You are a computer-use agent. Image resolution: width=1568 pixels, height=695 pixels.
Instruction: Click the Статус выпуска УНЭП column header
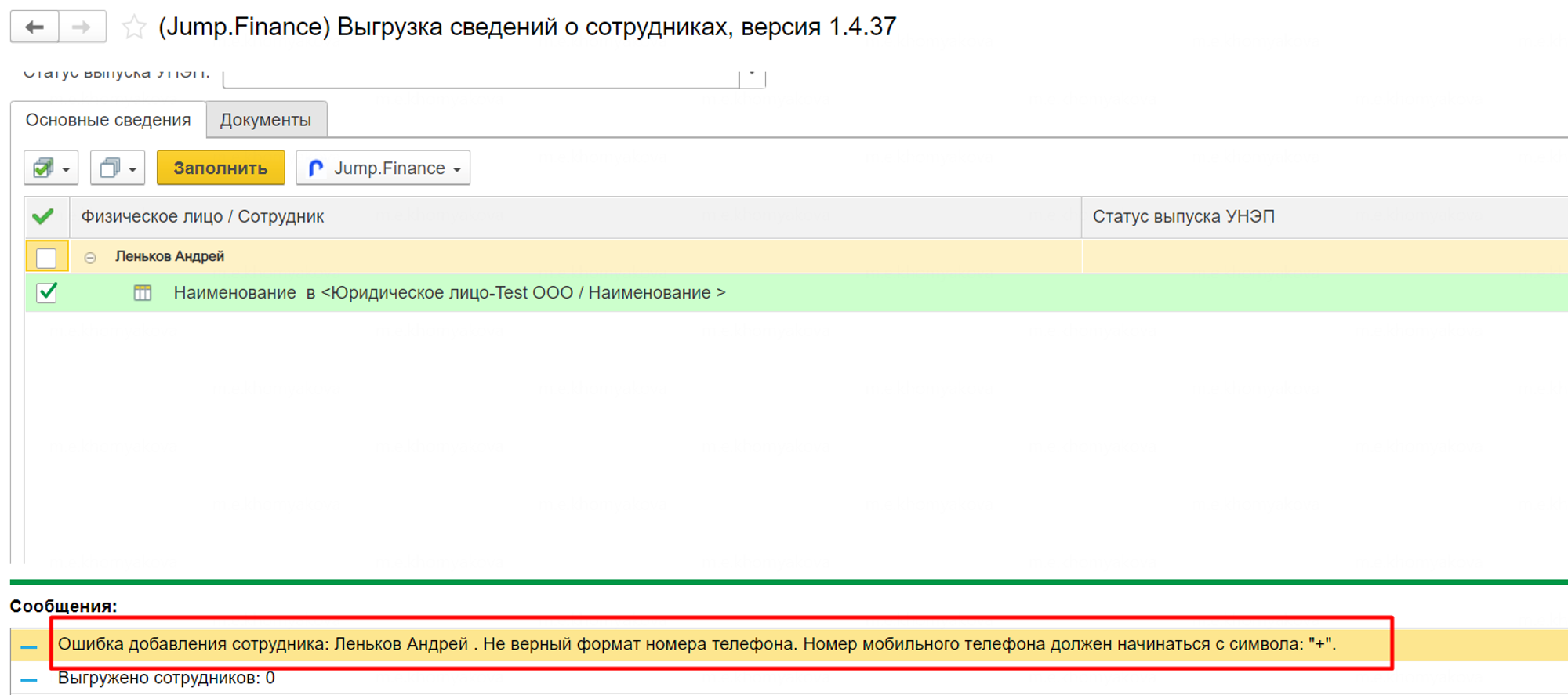1183,216
